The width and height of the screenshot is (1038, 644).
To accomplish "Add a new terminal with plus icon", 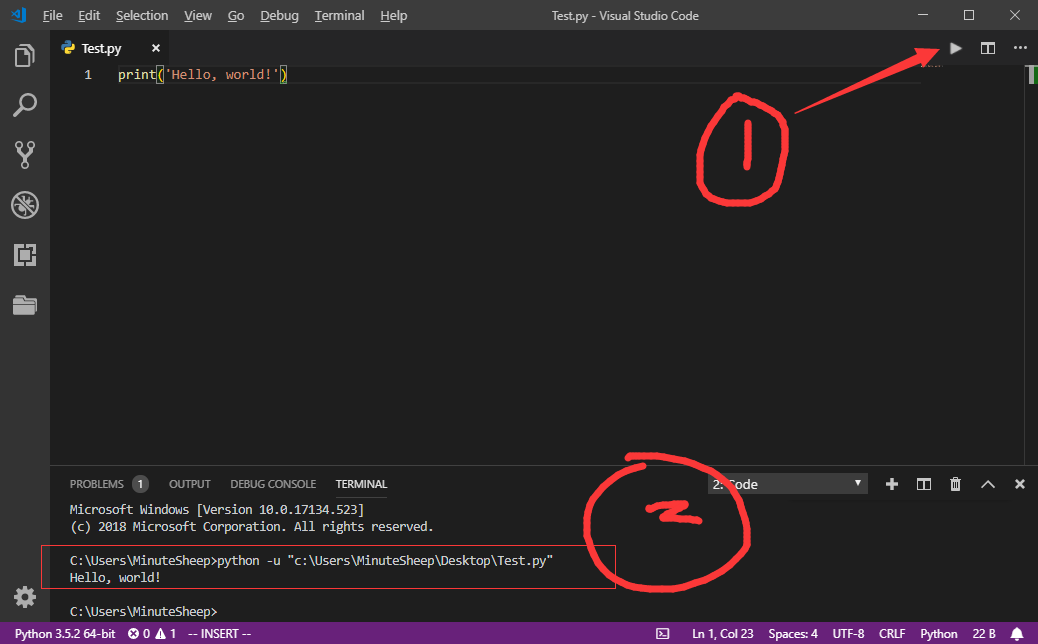I will click(892, 484).
